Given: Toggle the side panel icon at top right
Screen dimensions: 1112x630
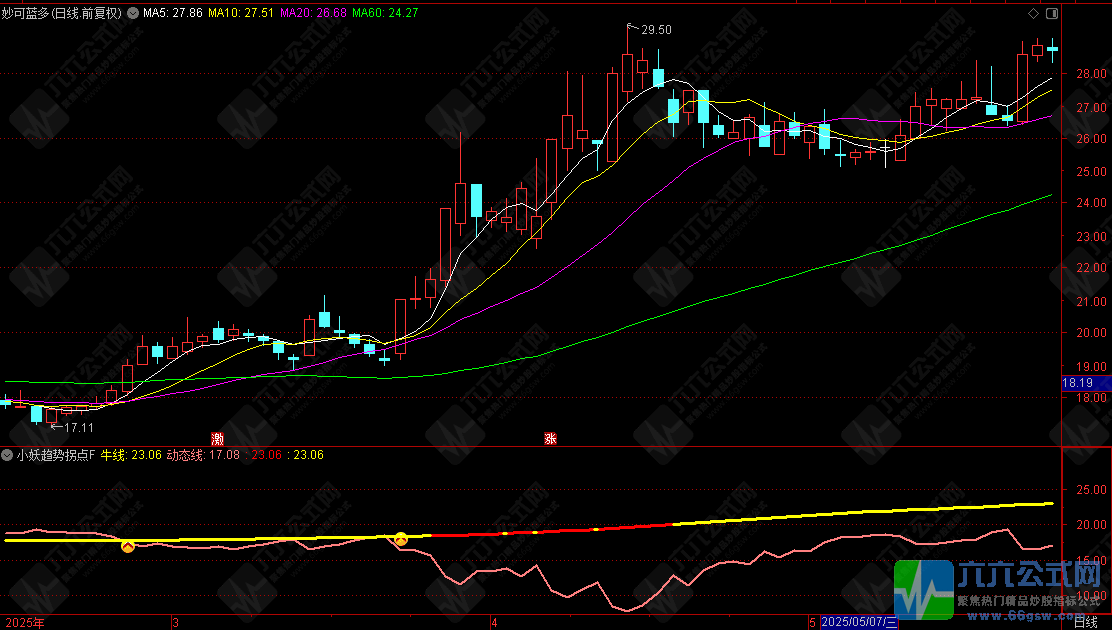Looking at the screenshot, I should [1052, 13].
